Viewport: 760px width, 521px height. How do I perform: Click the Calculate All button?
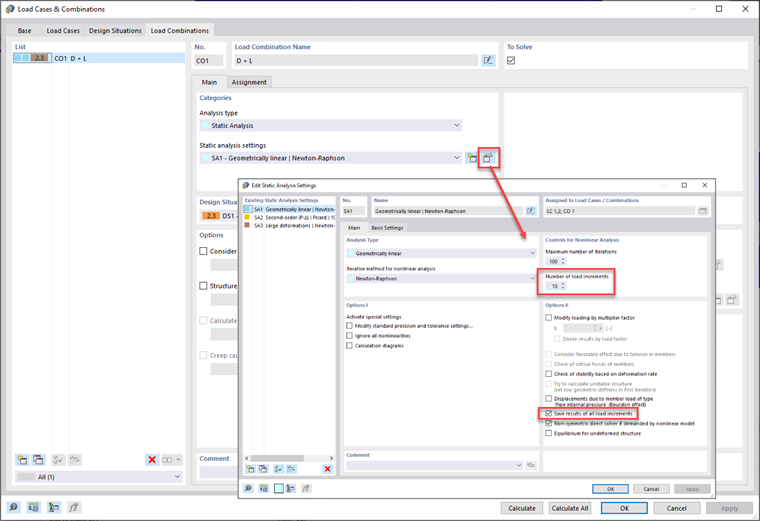coord(570,508)
